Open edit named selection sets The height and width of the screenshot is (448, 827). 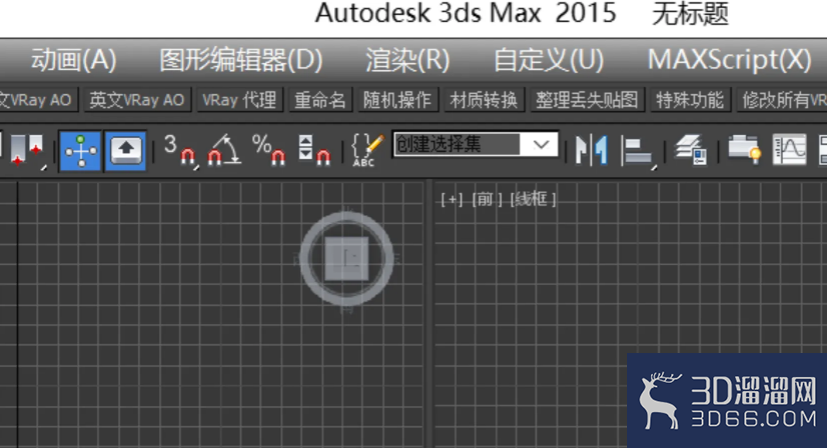pyautogui.click(x=367, y=151)
